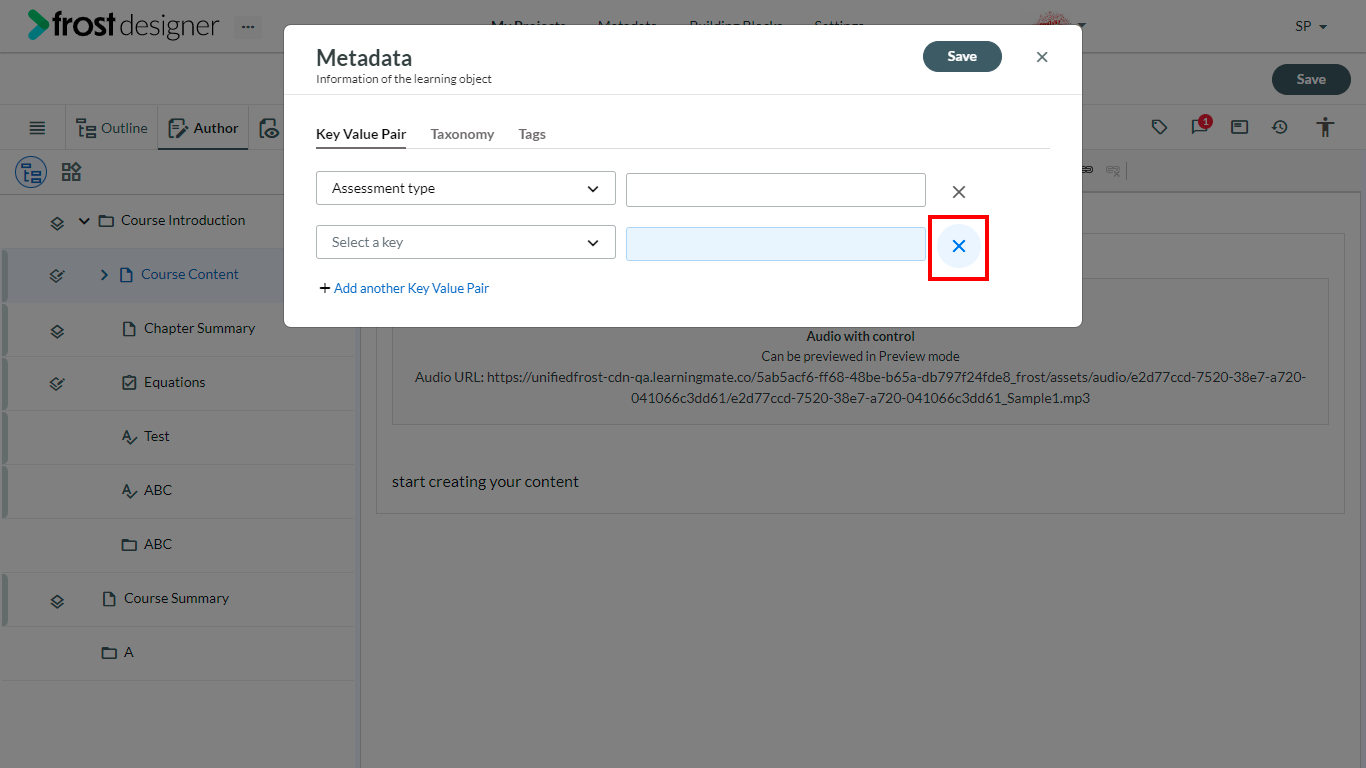The image size is (1366, 768).
Task: Click Add another Key Value Pair
Action: pos(404,288)
